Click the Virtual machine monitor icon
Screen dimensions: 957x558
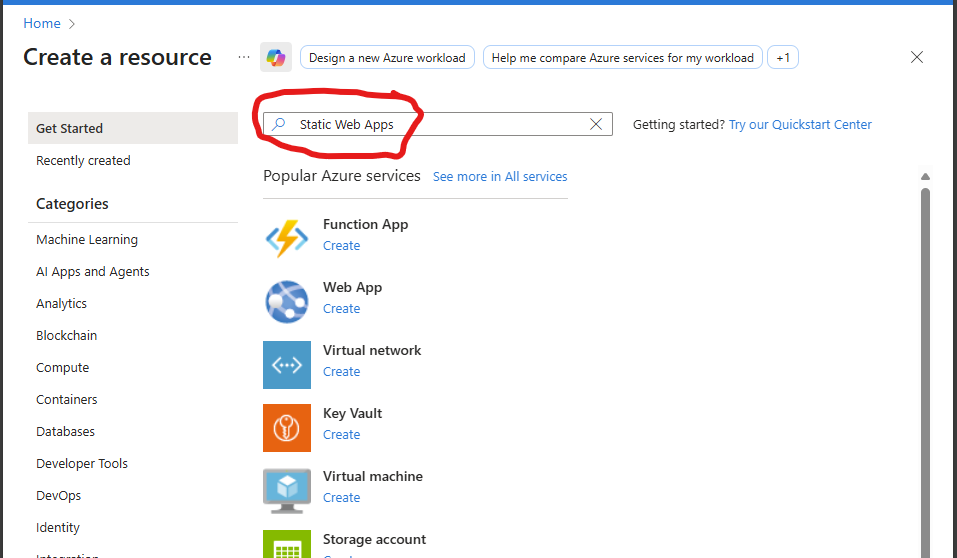(x=287, y=490)
